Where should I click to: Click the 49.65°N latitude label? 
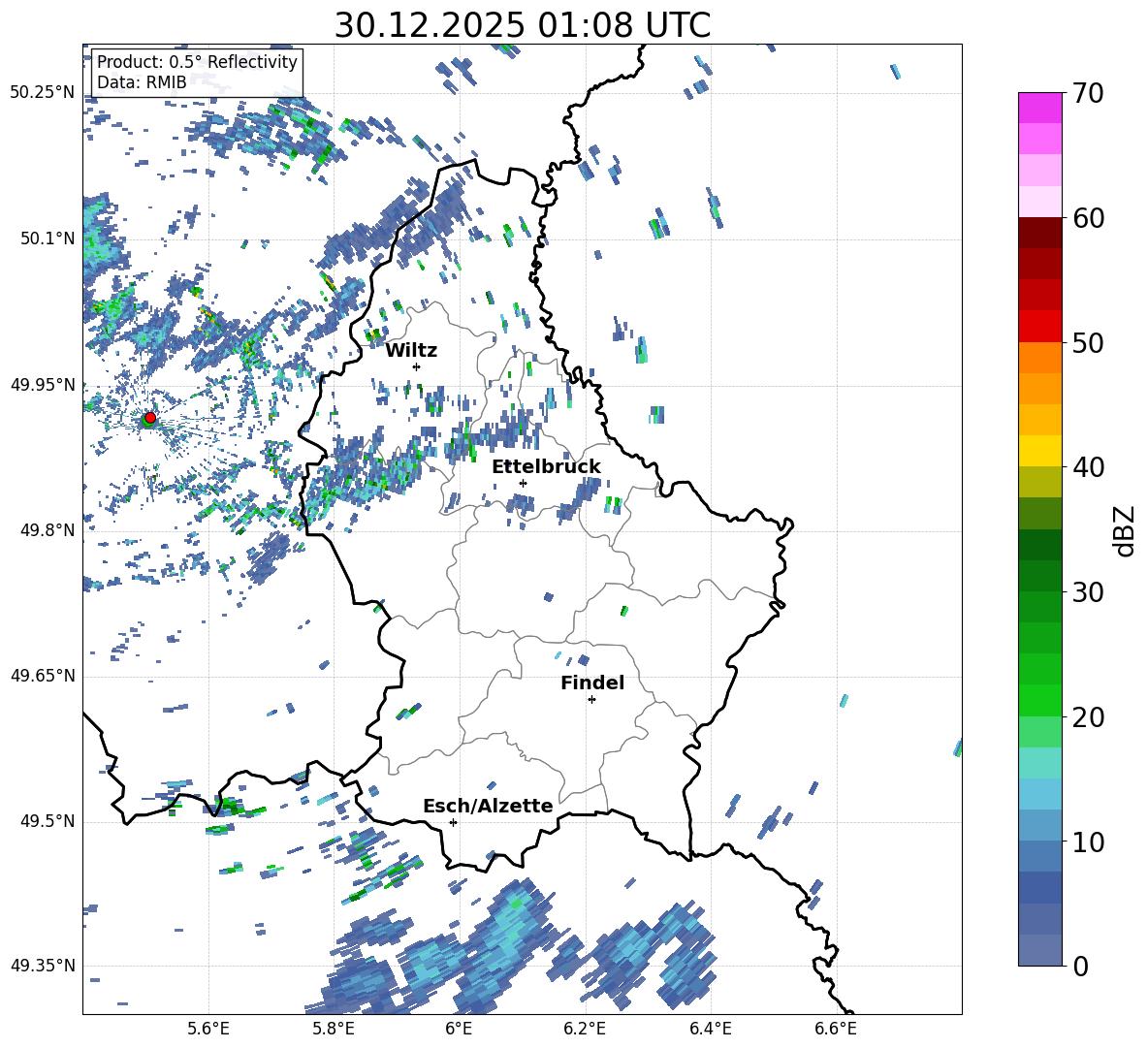[x=43, y=676]
